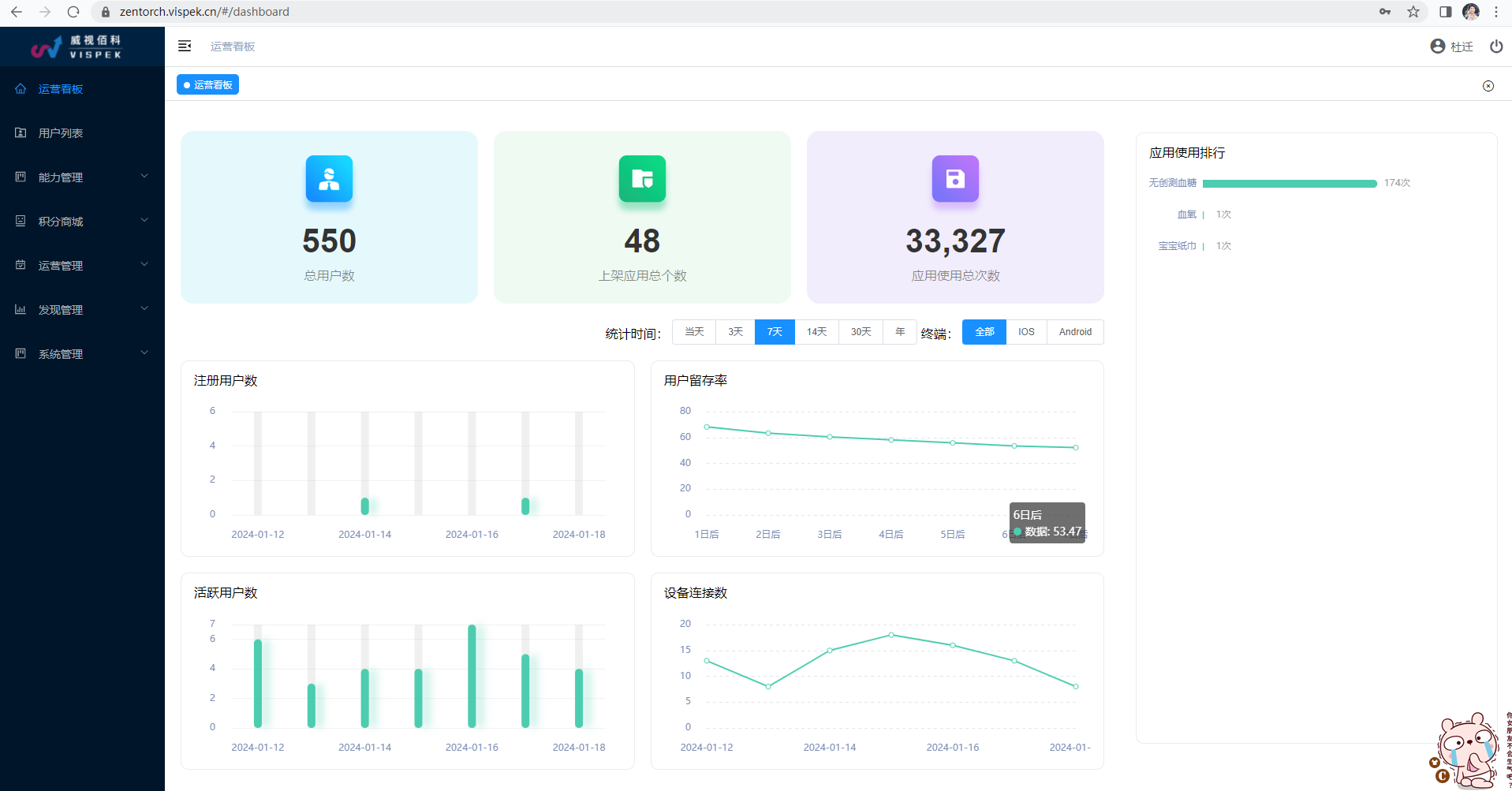
Task: Open 运营管理 sidebar menu label
Action: pyautogui.click(x=61, y=266)
